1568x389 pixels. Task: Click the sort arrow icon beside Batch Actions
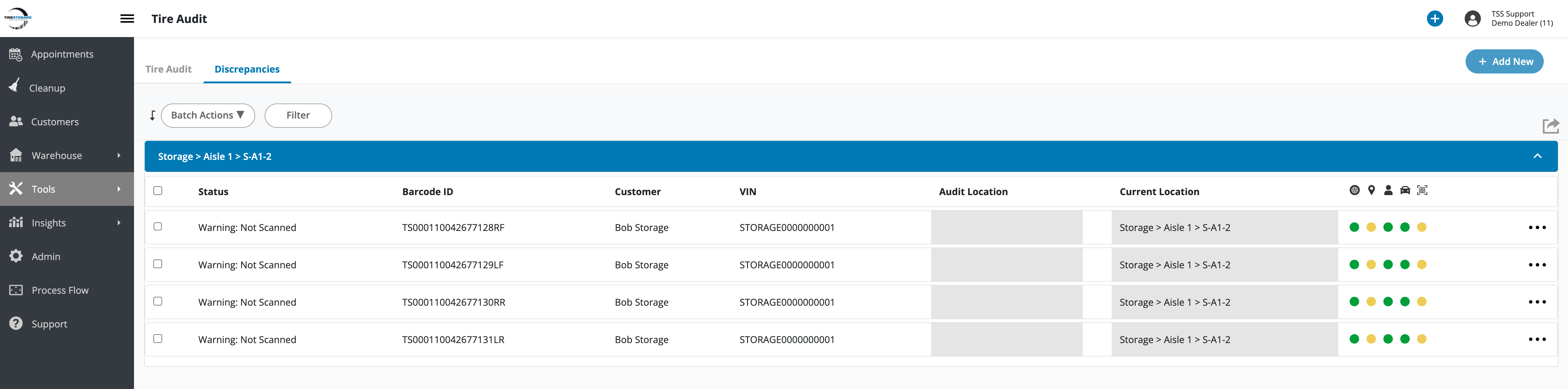(x=152, y=115)
